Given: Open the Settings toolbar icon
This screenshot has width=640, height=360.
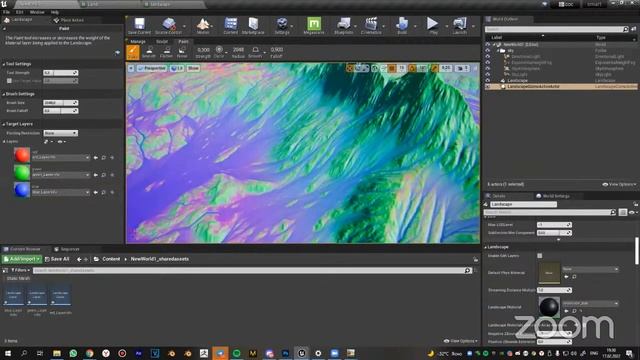Looking at the screenshot, I should 282,26.
